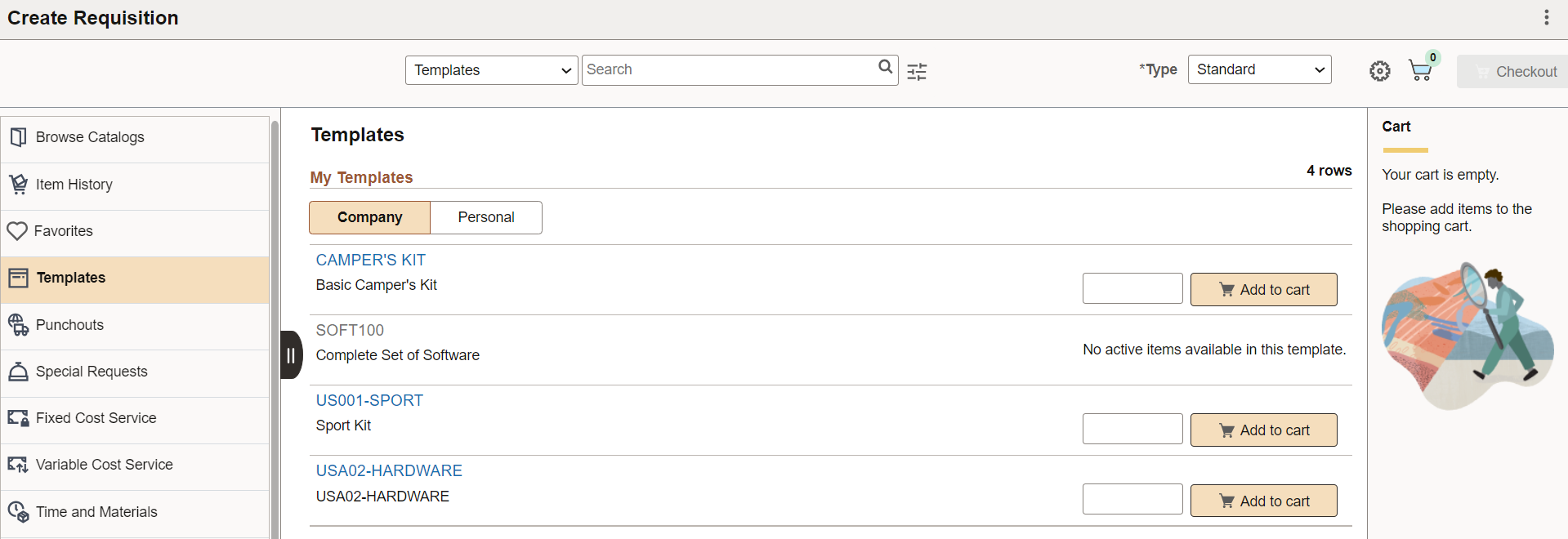Select the Company templates tab
The height and width of the screenshot is (539, 1568).
click(x=369, y=217)
